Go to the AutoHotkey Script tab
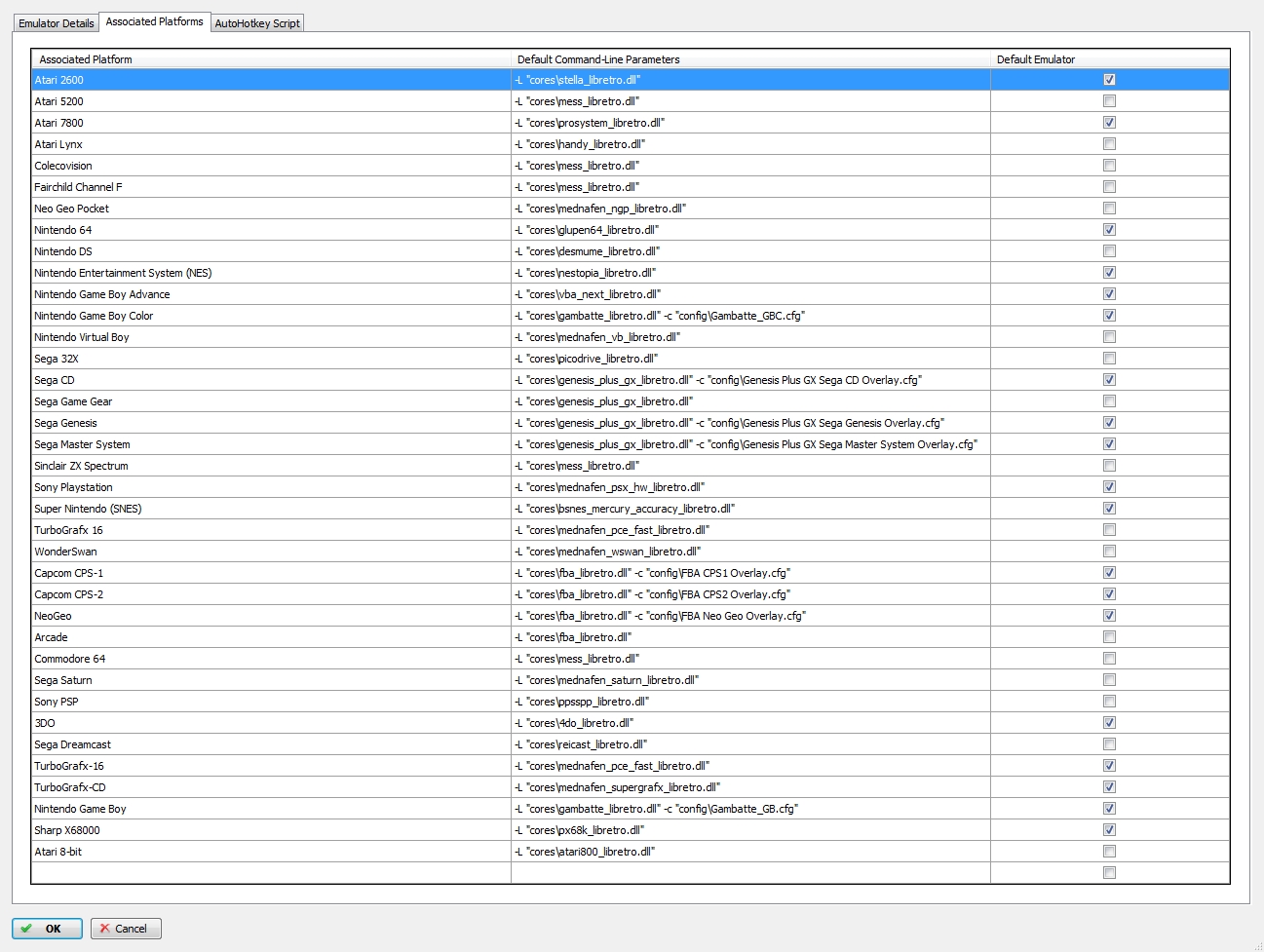Screen dimensions: 1264x952 (x=257, y=22)
